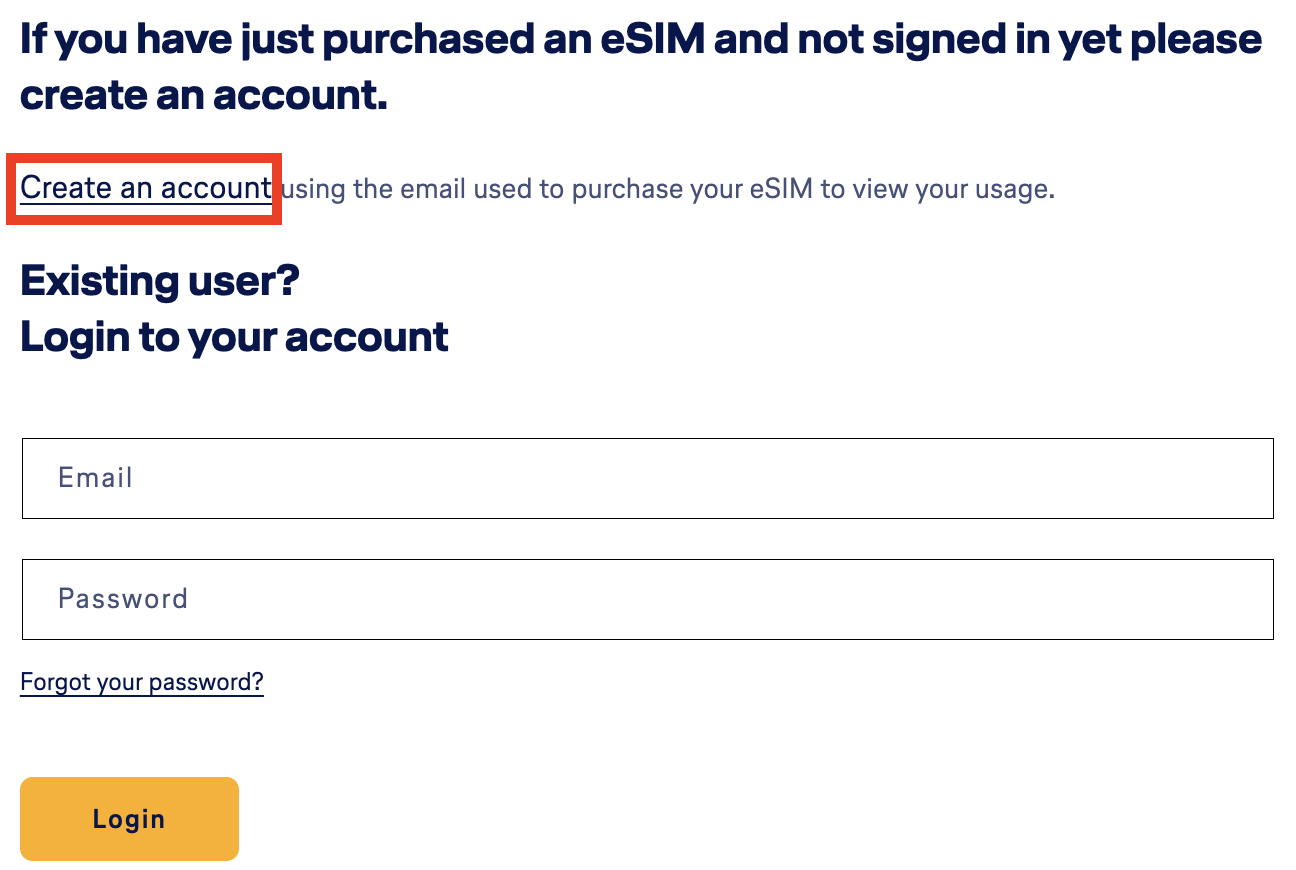Click the 'Email' placeholder text
The width and height of the screenshot is (1296, 870).
pos(95,478)
